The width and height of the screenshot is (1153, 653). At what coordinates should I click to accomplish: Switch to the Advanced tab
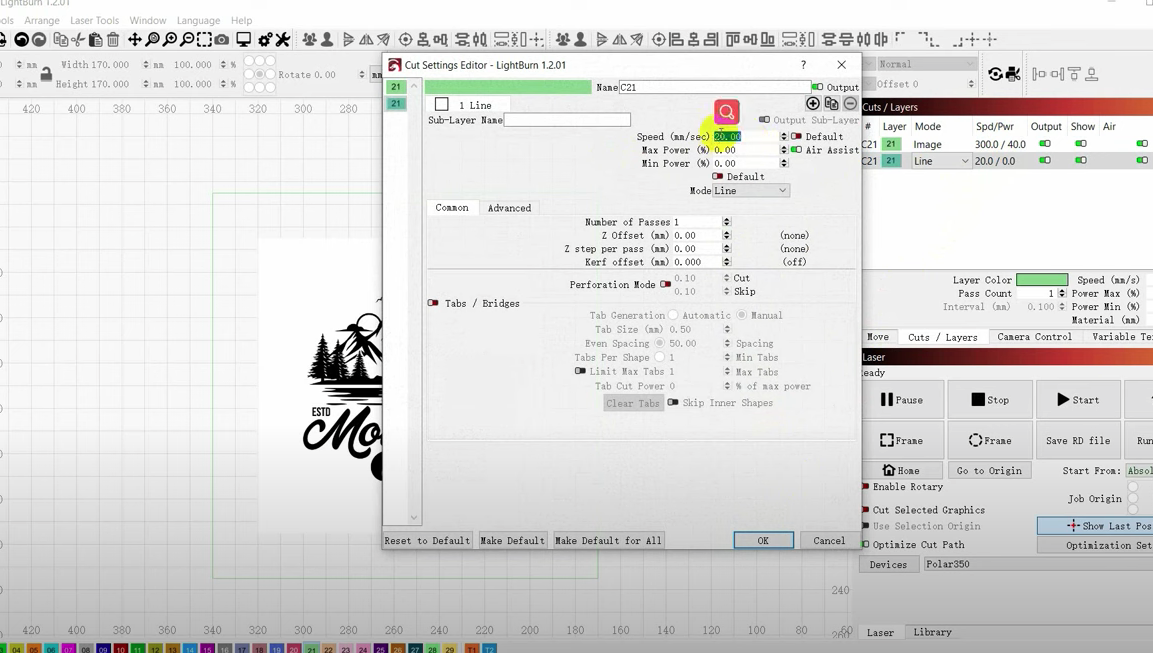(x=509, y=208)
